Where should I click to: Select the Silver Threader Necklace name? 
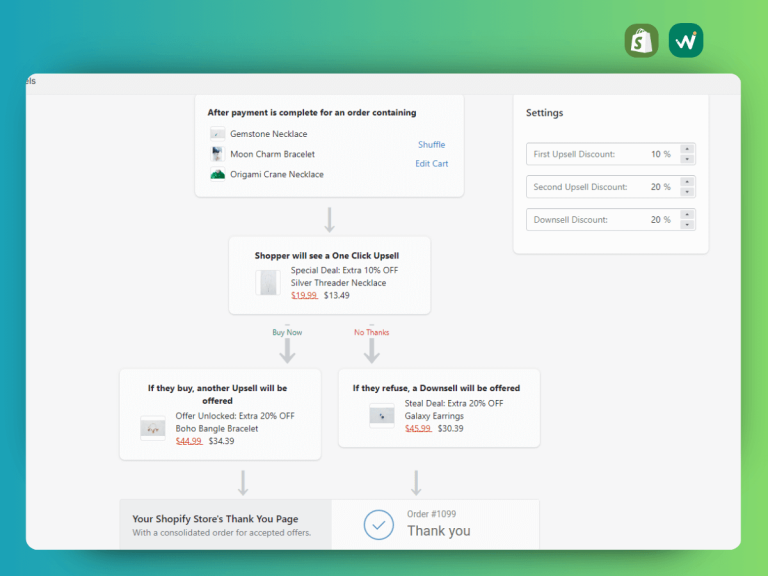(x=338, y=283)
